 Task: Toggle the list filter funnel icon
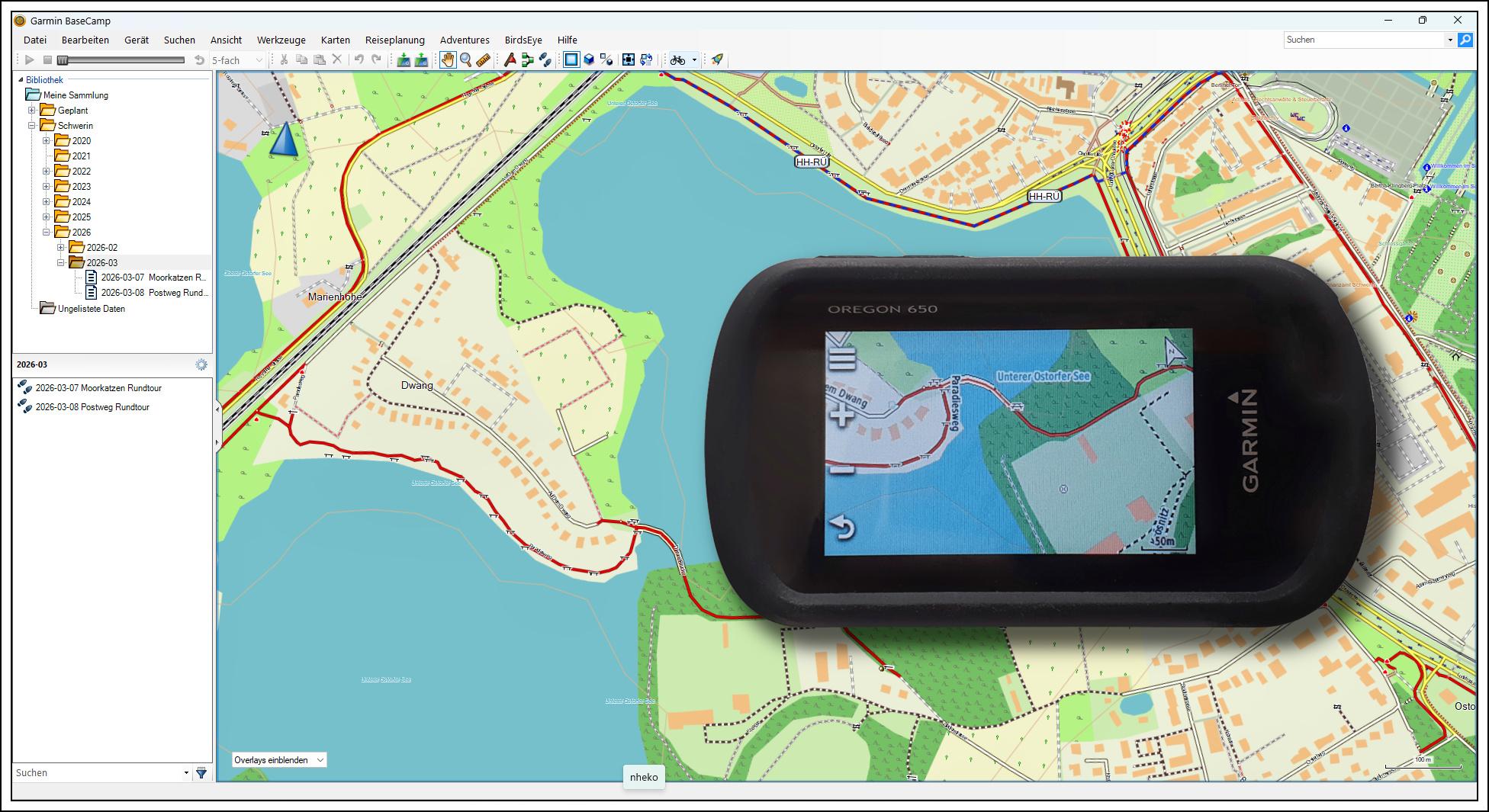coord(201,773)
